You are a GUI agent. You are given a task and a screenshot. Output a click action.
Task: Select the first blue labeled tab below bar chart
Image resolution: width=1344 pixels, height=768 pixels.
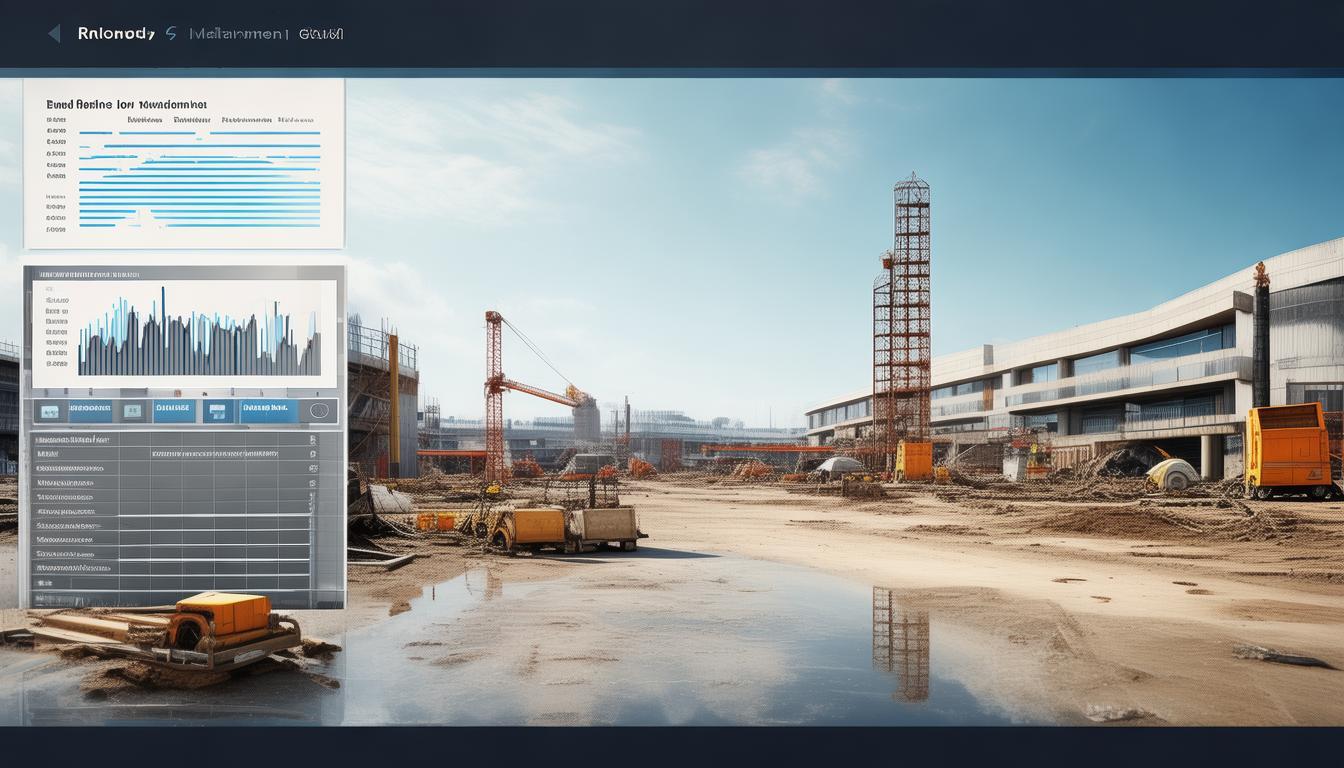90,410
